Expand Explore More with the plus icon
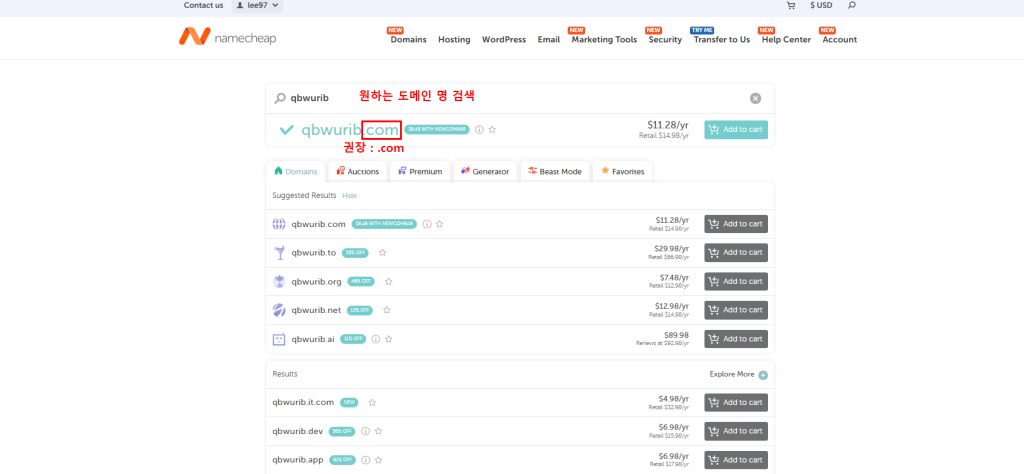The height and width of the screenshot is (474, 1024). coord(763,375)
